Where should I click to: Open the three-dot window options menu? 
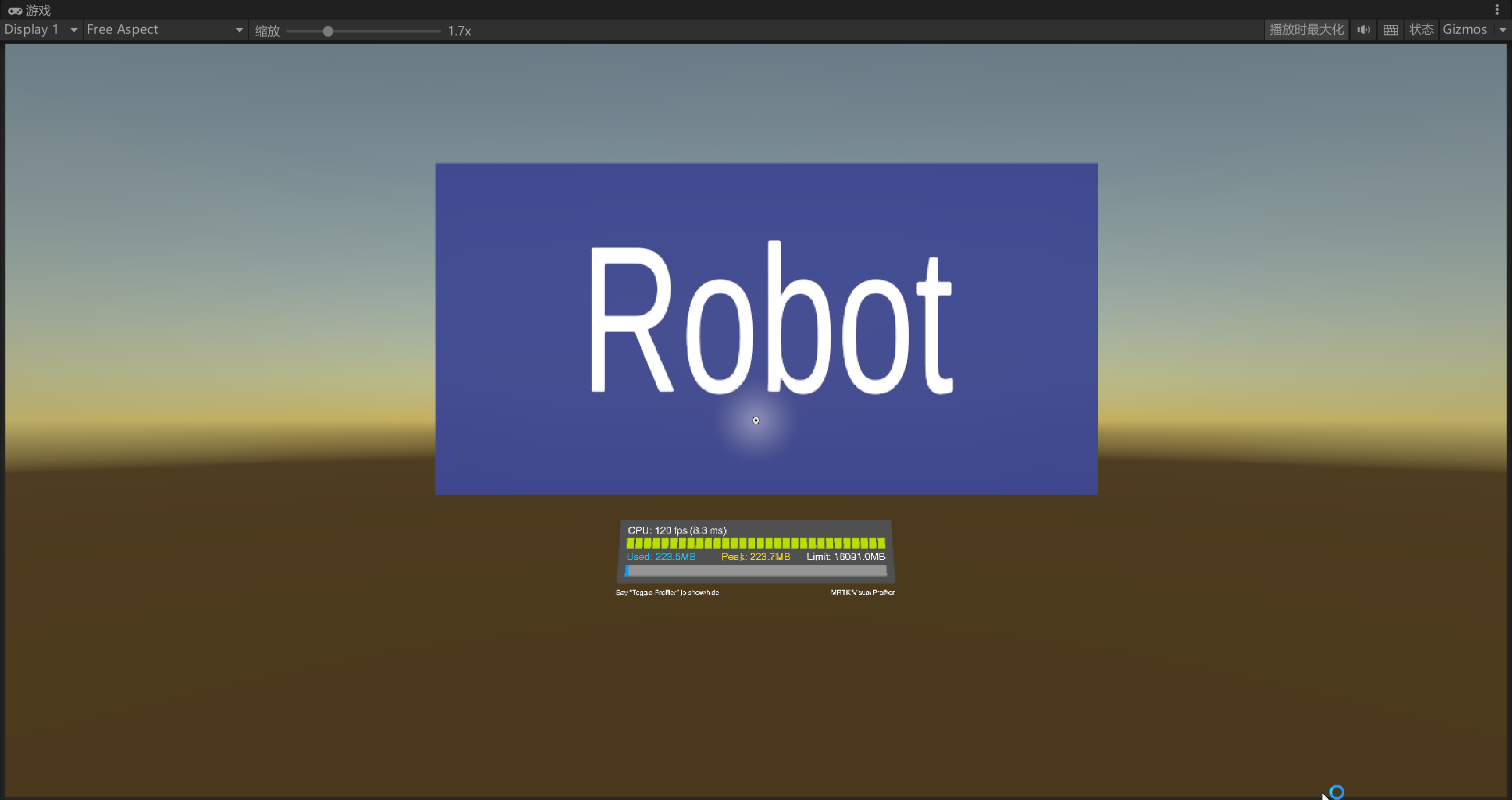(x=1497, y=9)
